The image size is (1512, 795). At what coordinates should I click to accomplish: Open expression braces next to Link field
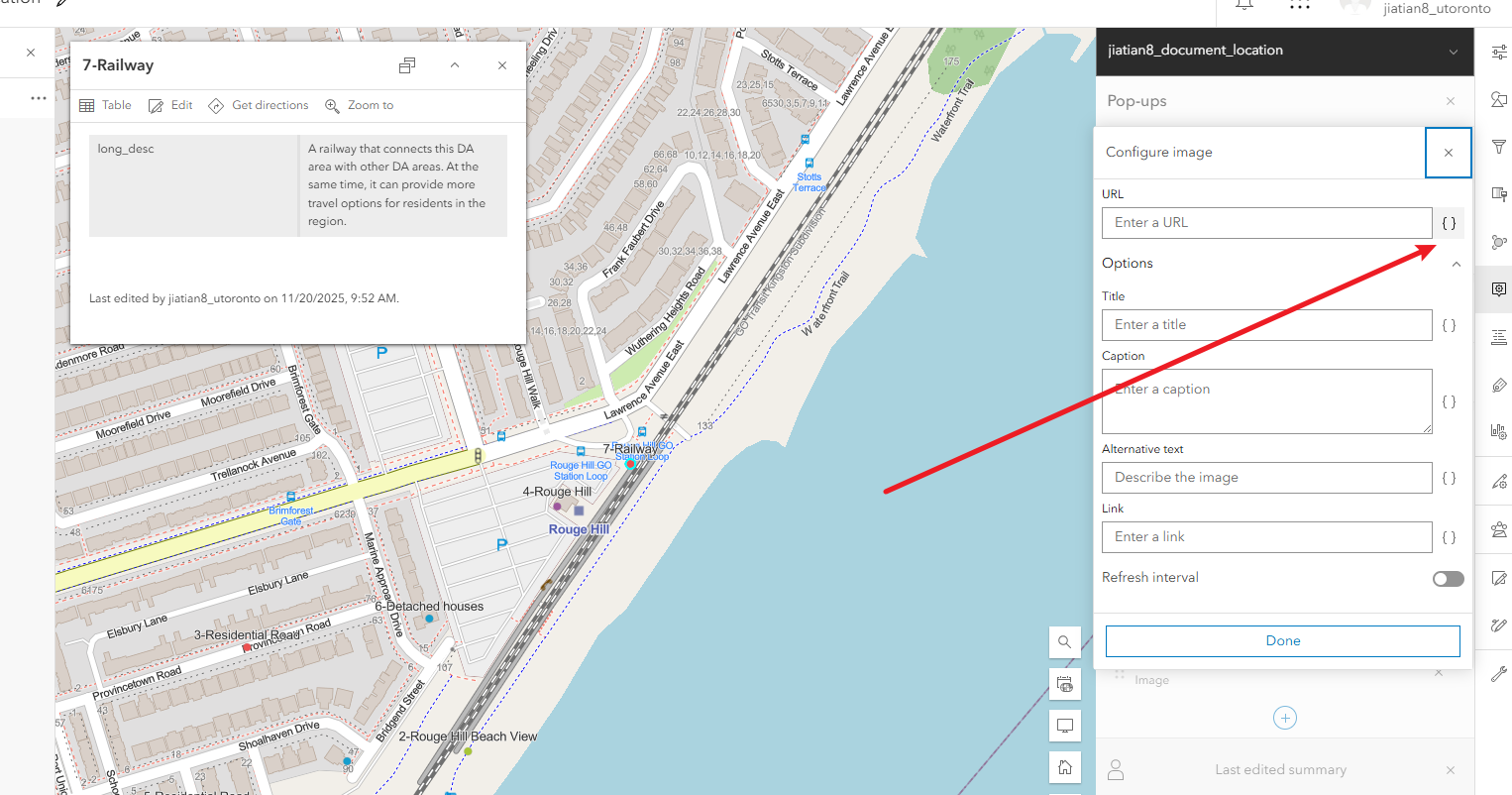click(x=1449, y=537)
